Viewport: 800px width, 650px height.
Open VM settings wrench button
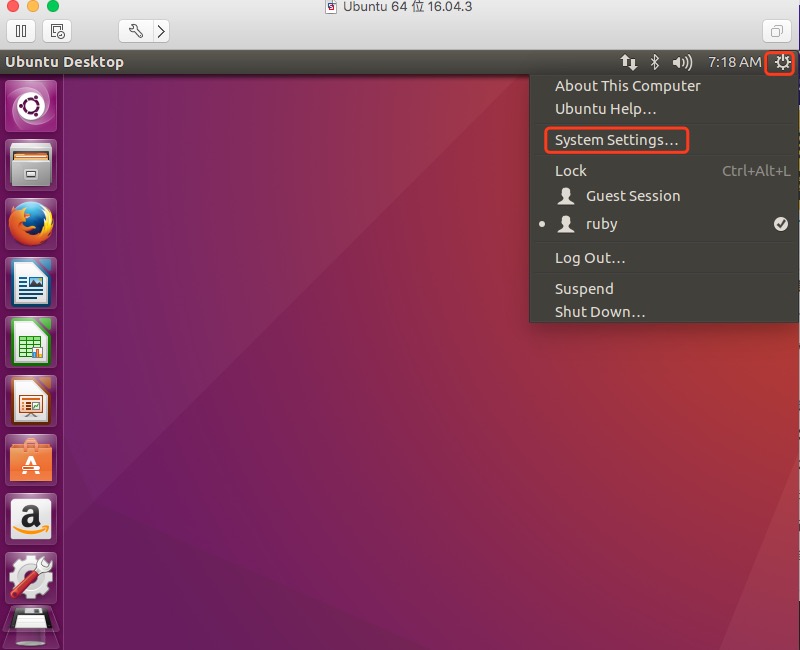(x=136, y=31)
